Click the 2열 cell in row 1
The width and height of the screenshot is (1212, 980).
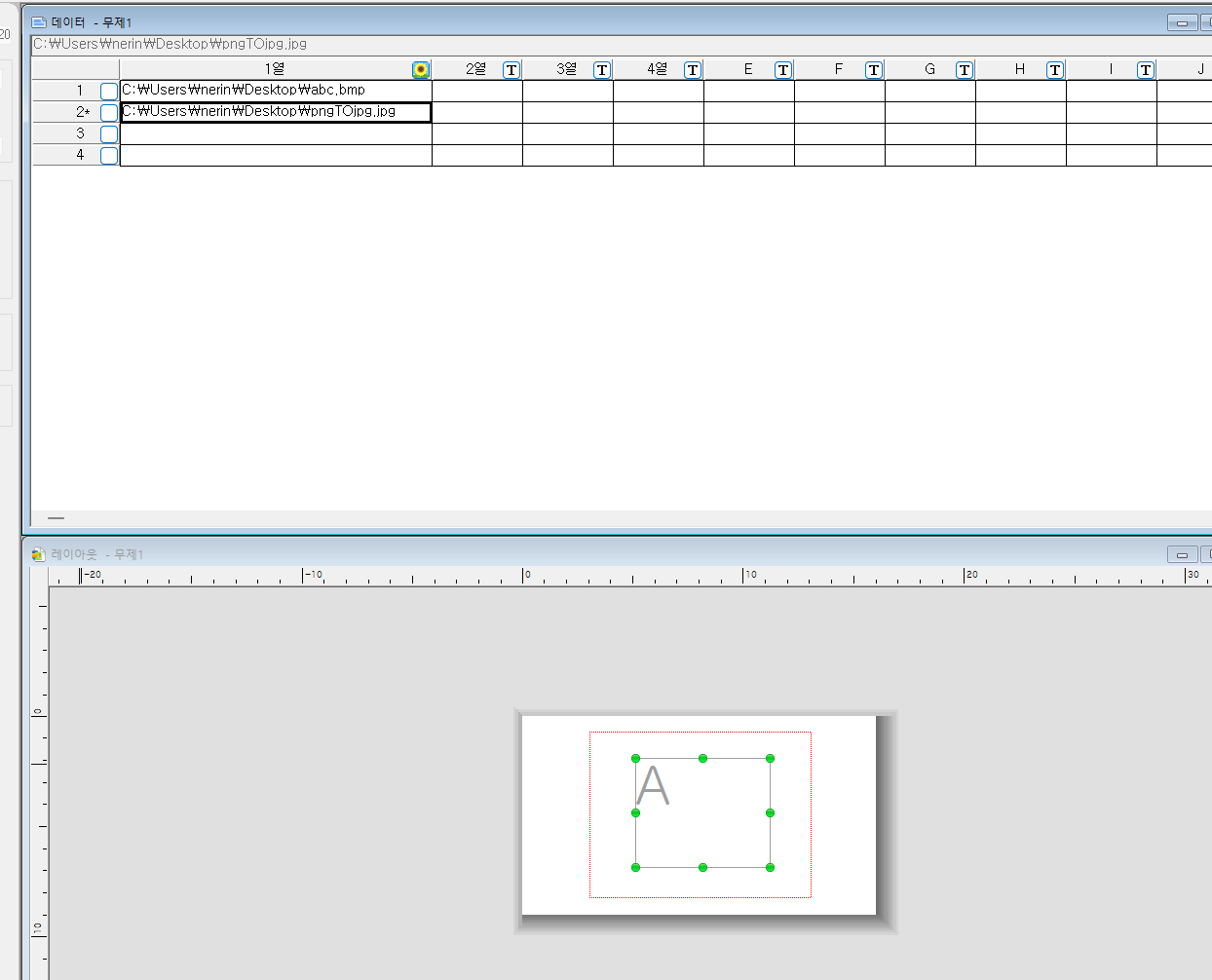click(477, 91)
